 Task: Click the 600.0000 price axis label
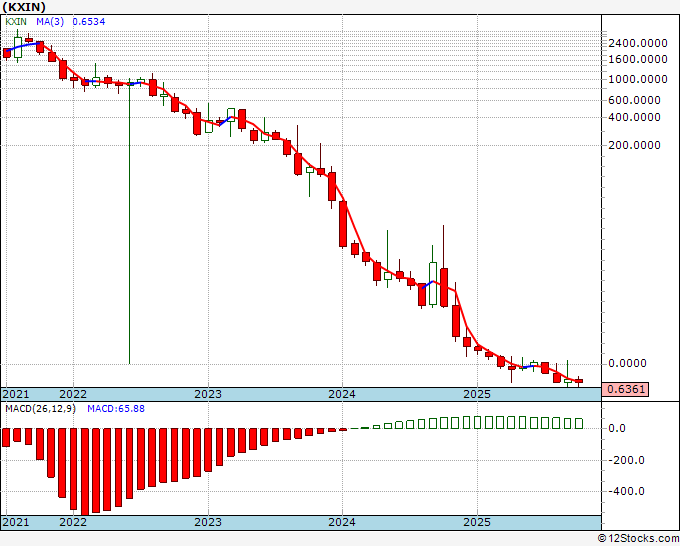[x=634, y=100]
